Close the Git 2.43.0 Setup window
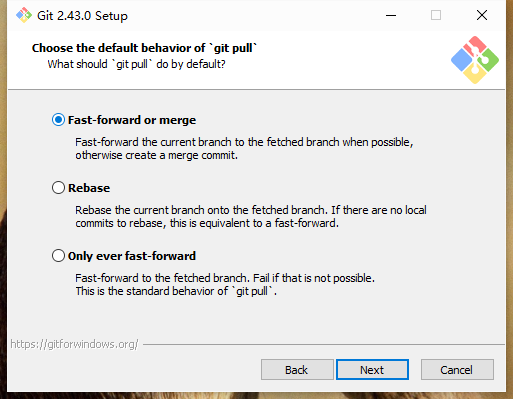The width and height of the screenshot is (513, 399). (482, 15)
